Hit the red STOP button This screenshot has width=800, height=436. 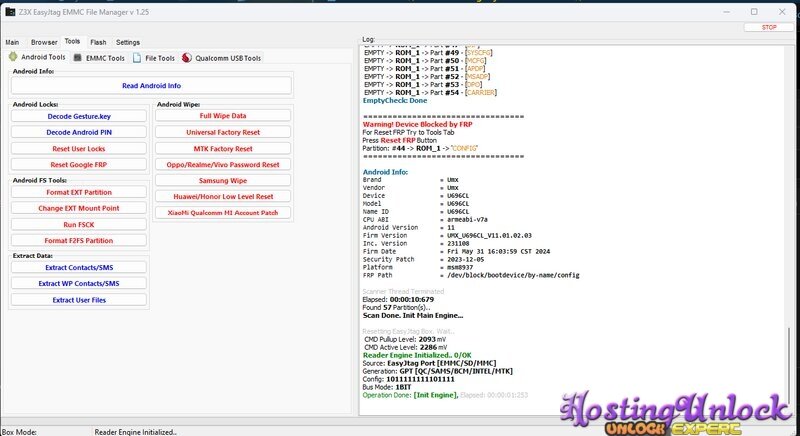(x=768, y=28)
